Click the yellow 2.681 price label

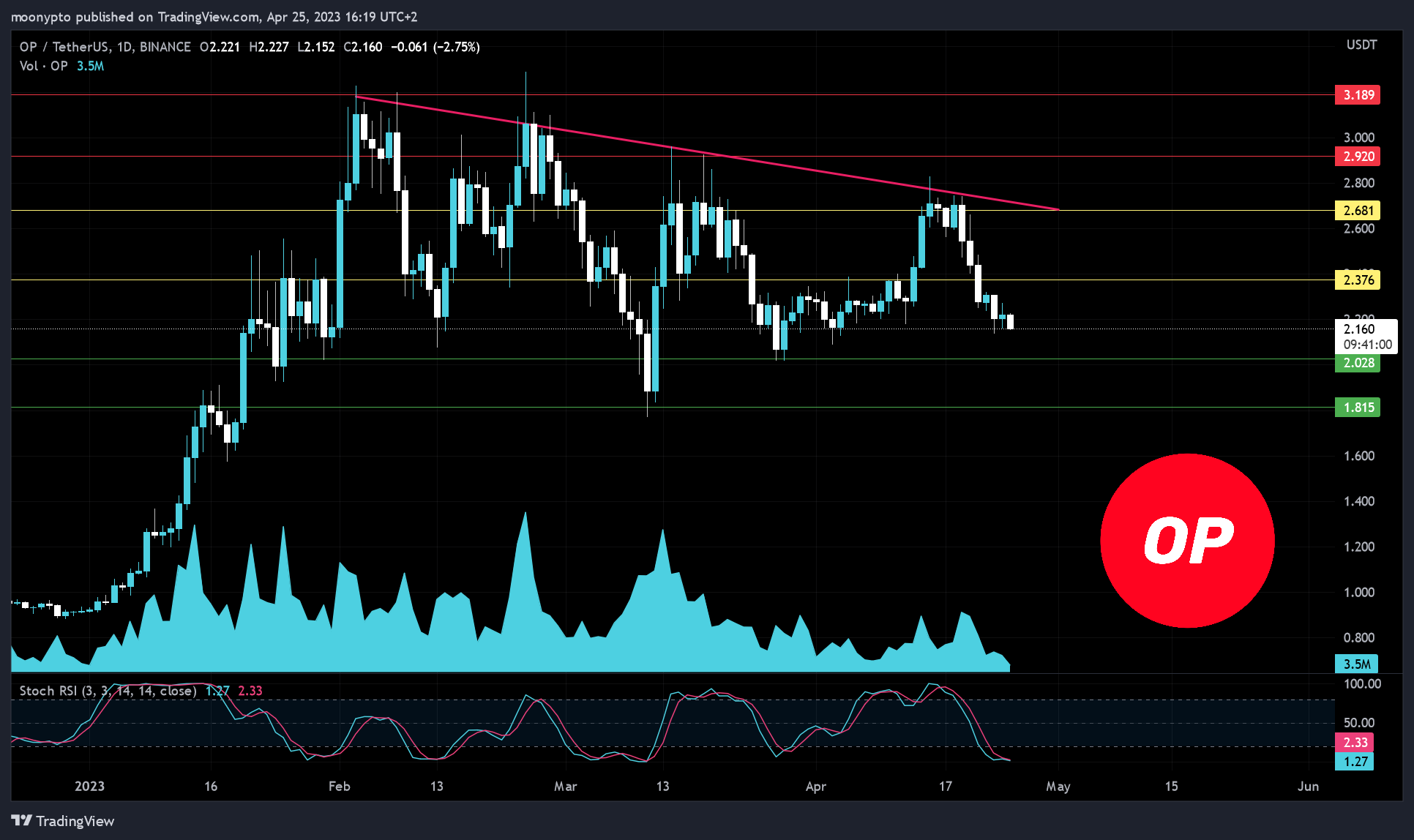point(1358,211)
